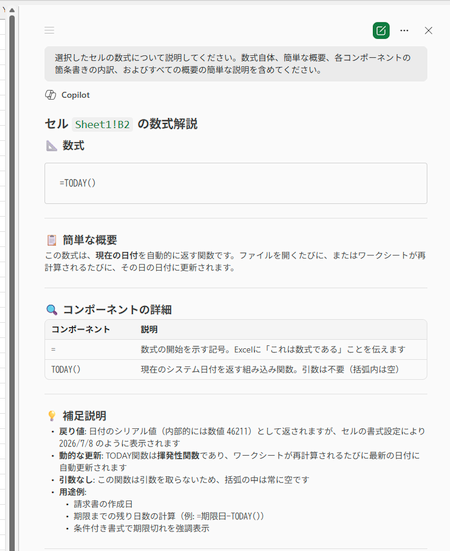Click the '=' component table cell
This screenshot has height=551, width=450.
(53, 350)
